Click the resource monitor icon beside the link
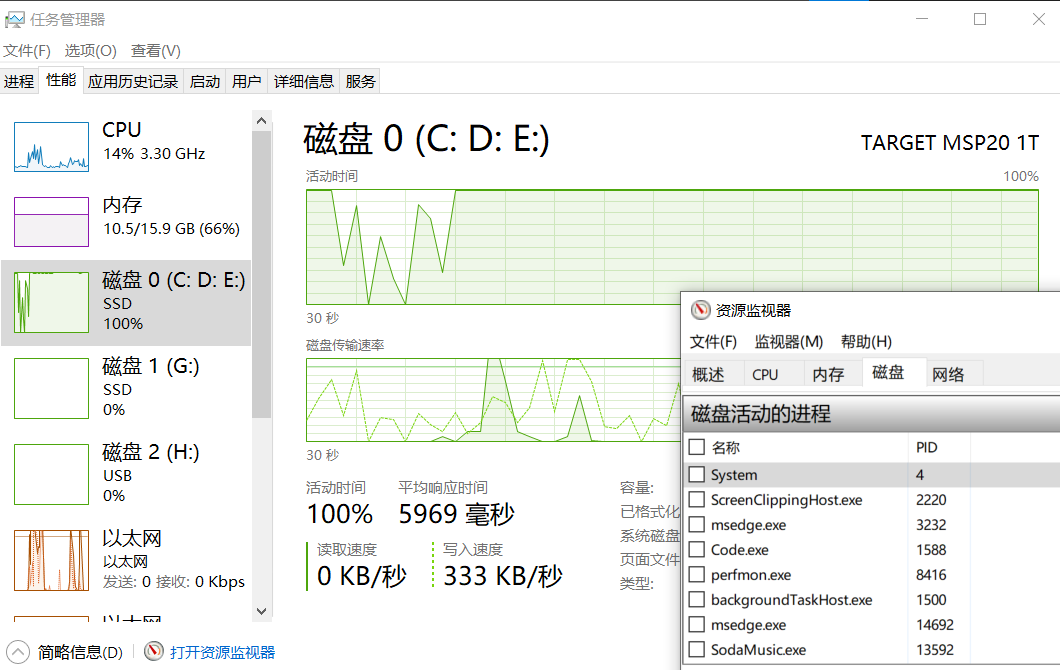The height and width of the screenshot is (670, 1060). click(x=154, y=652)
